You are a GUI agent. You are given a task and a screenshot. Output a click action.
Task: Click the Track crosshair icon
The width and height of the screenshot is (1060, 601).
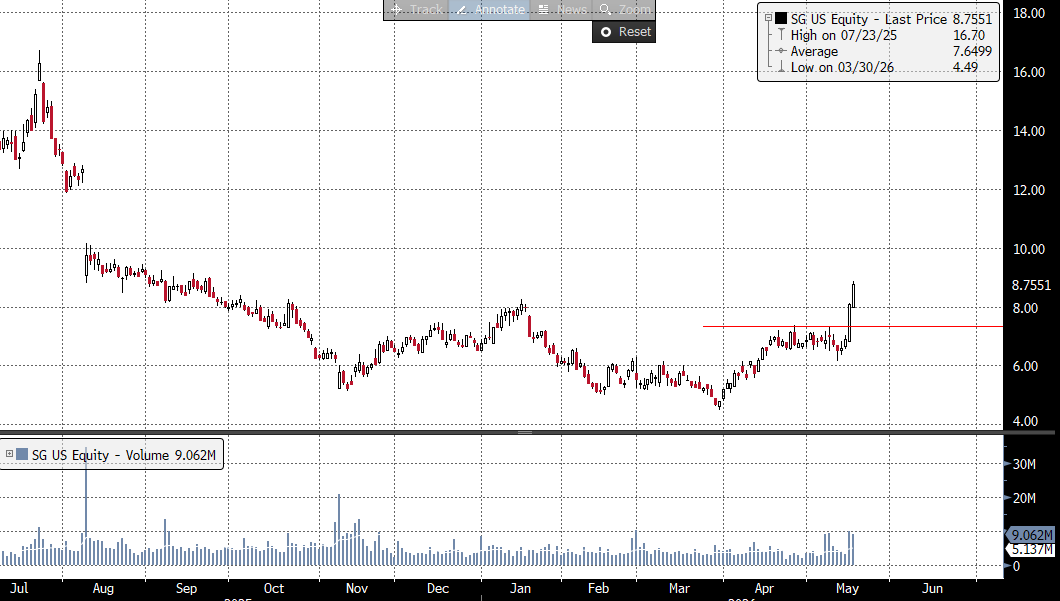click(x=397, y=9)
